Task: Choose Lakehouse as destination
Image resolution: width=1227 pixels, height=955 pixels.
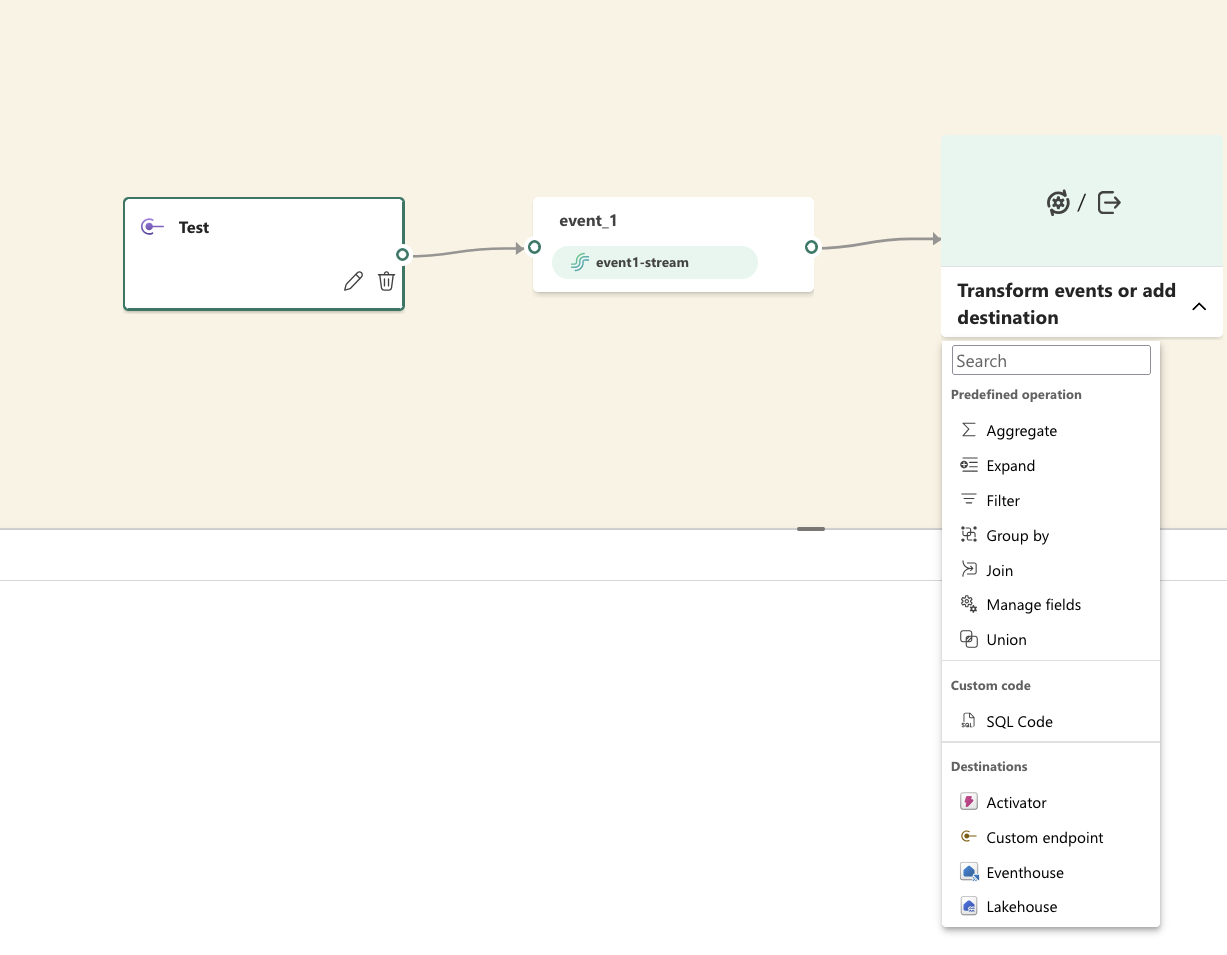Action: tap(1021, 907)
